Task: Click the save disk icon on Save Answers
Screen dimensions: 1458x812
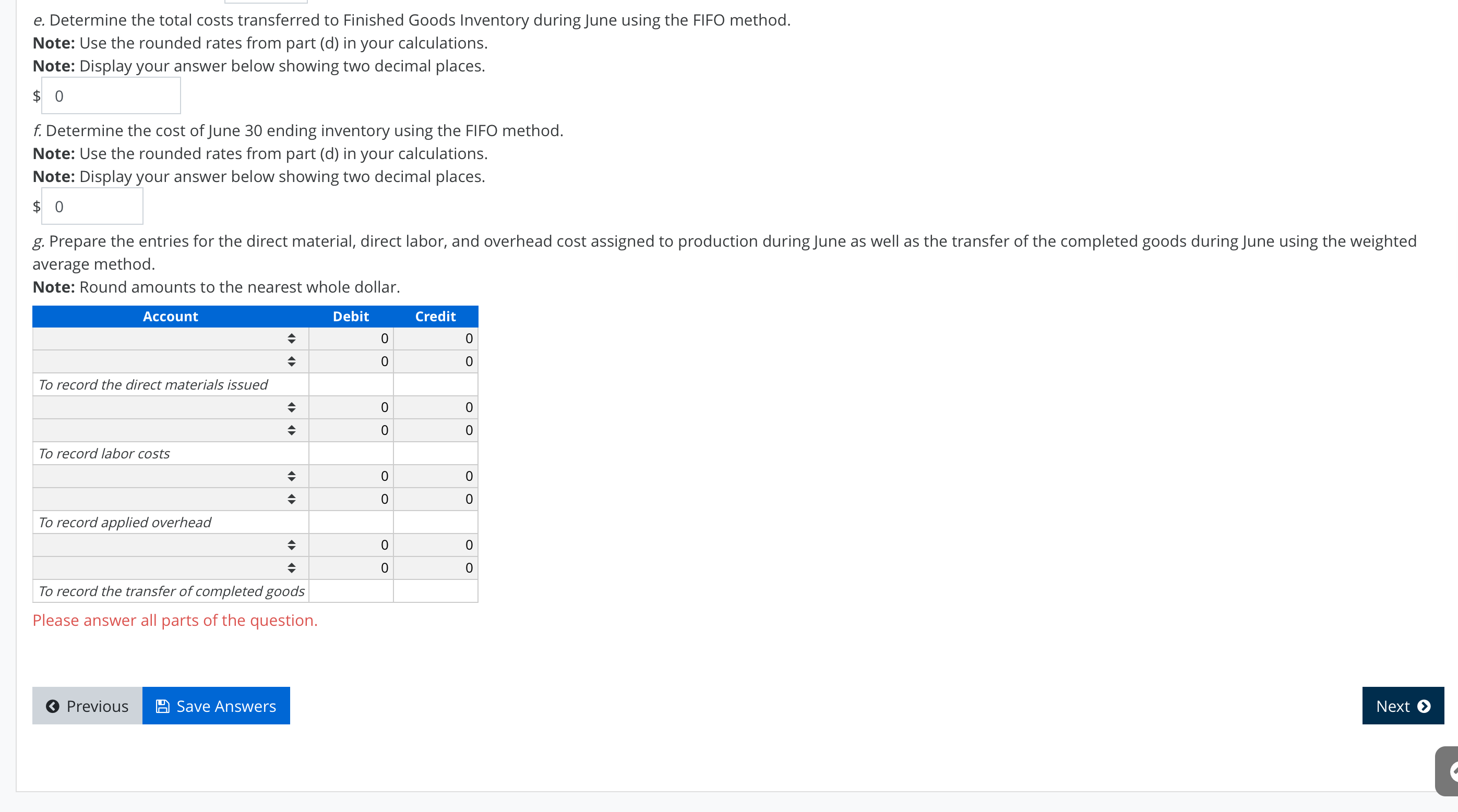Action: coord(162,706)
